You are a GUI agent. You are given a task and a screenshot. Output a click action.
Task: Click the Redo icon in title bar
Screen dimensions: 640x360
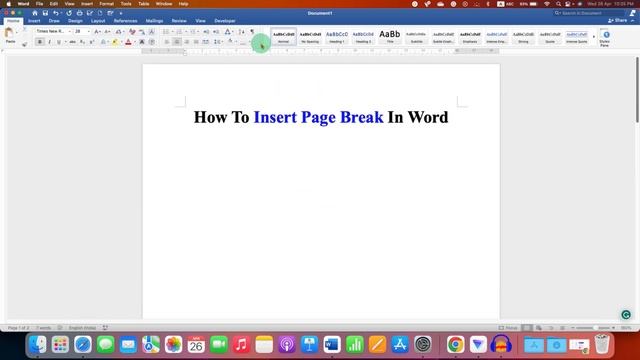(x=69, y=13)
